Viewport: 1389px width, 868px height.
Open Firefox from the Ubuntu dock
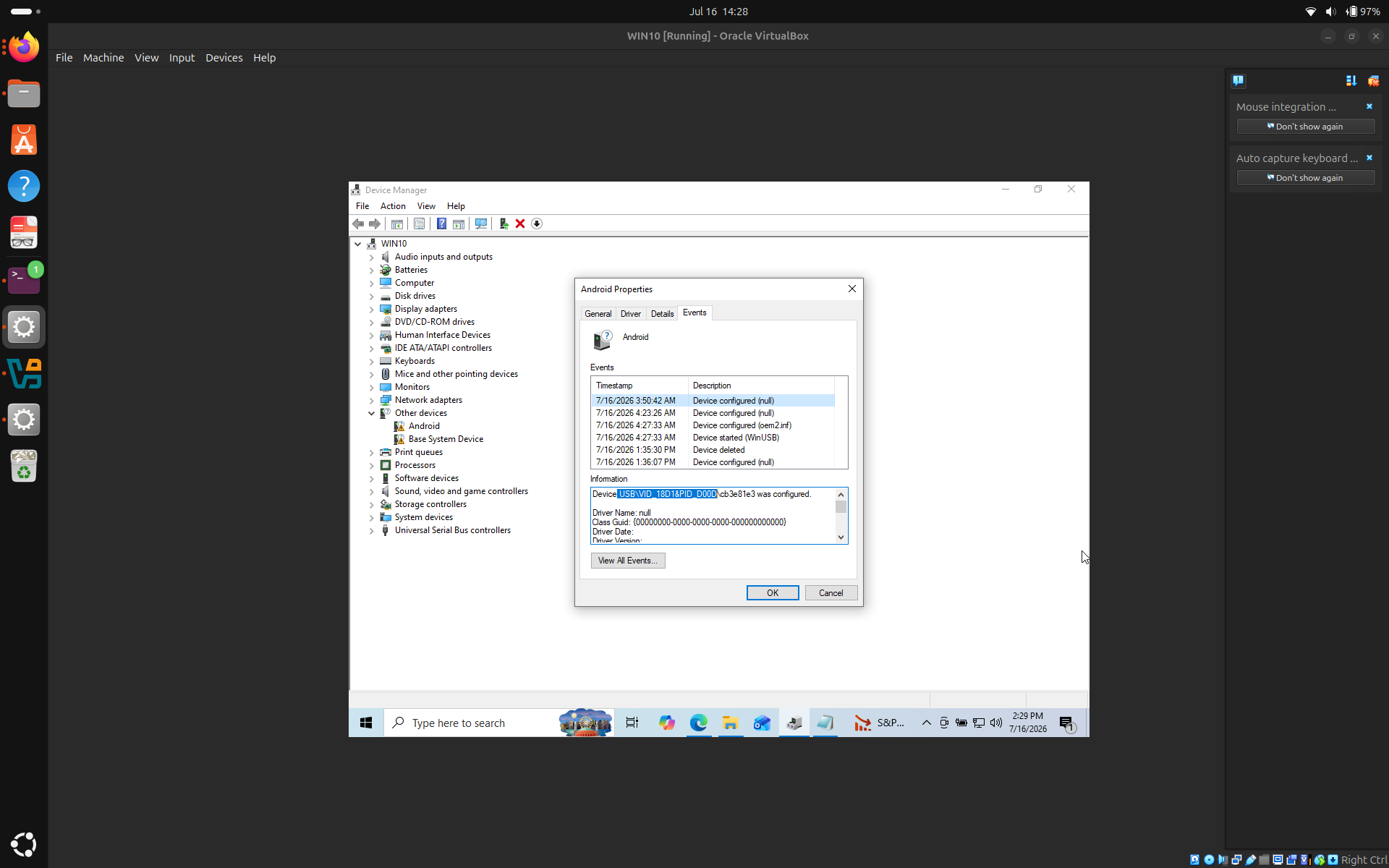pos(24,47)
